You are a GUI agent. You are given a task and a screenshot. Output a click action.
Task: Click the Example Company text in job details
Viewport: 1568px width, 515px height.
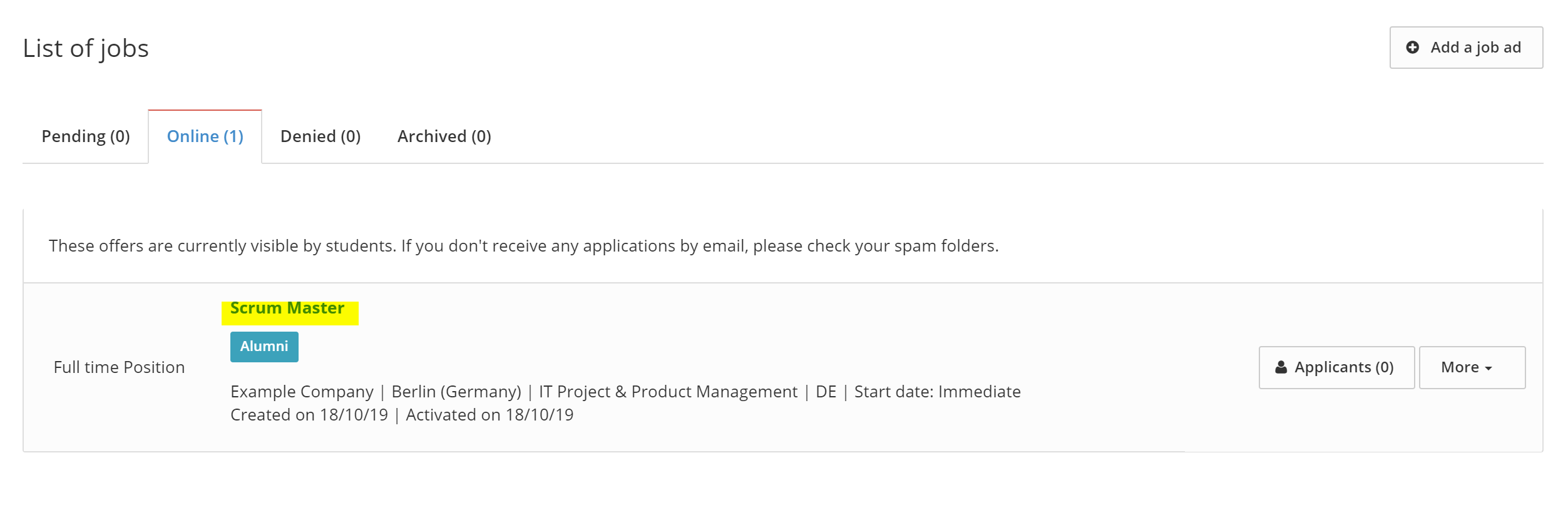point(302,392)
